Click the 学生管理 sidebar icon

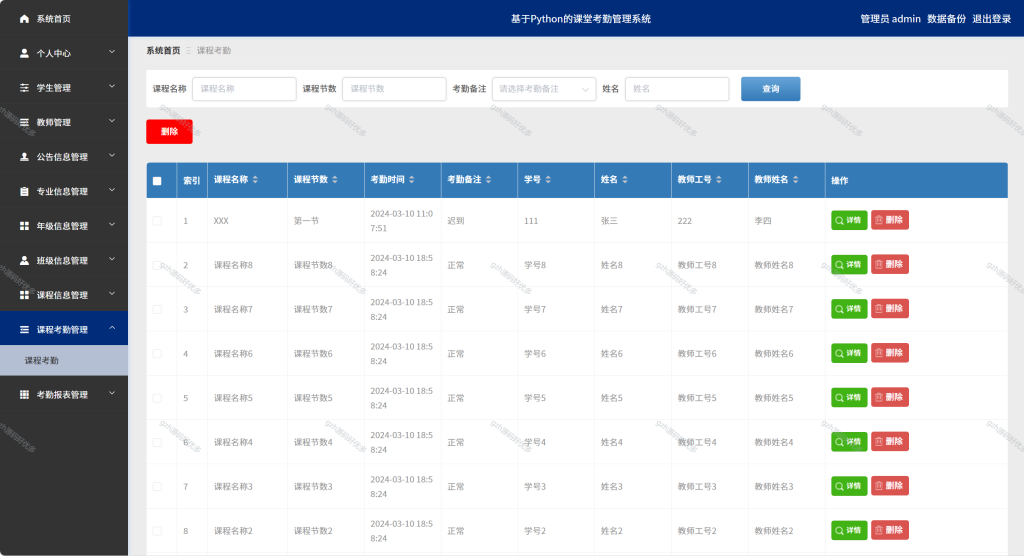pos(24,88)
